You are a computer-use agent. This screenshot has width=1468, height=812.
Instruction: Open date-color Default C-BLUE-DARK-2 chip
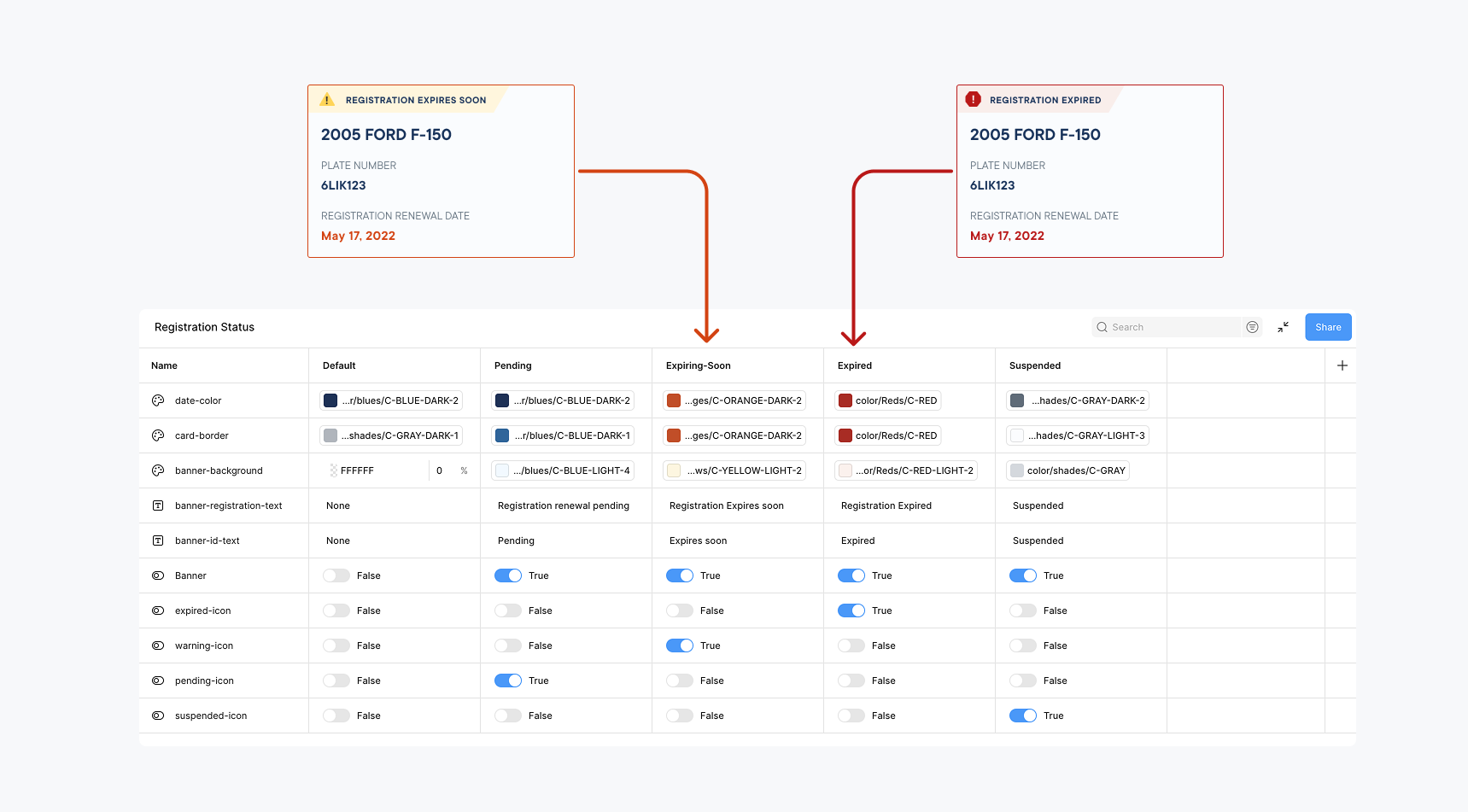point(391,400)
